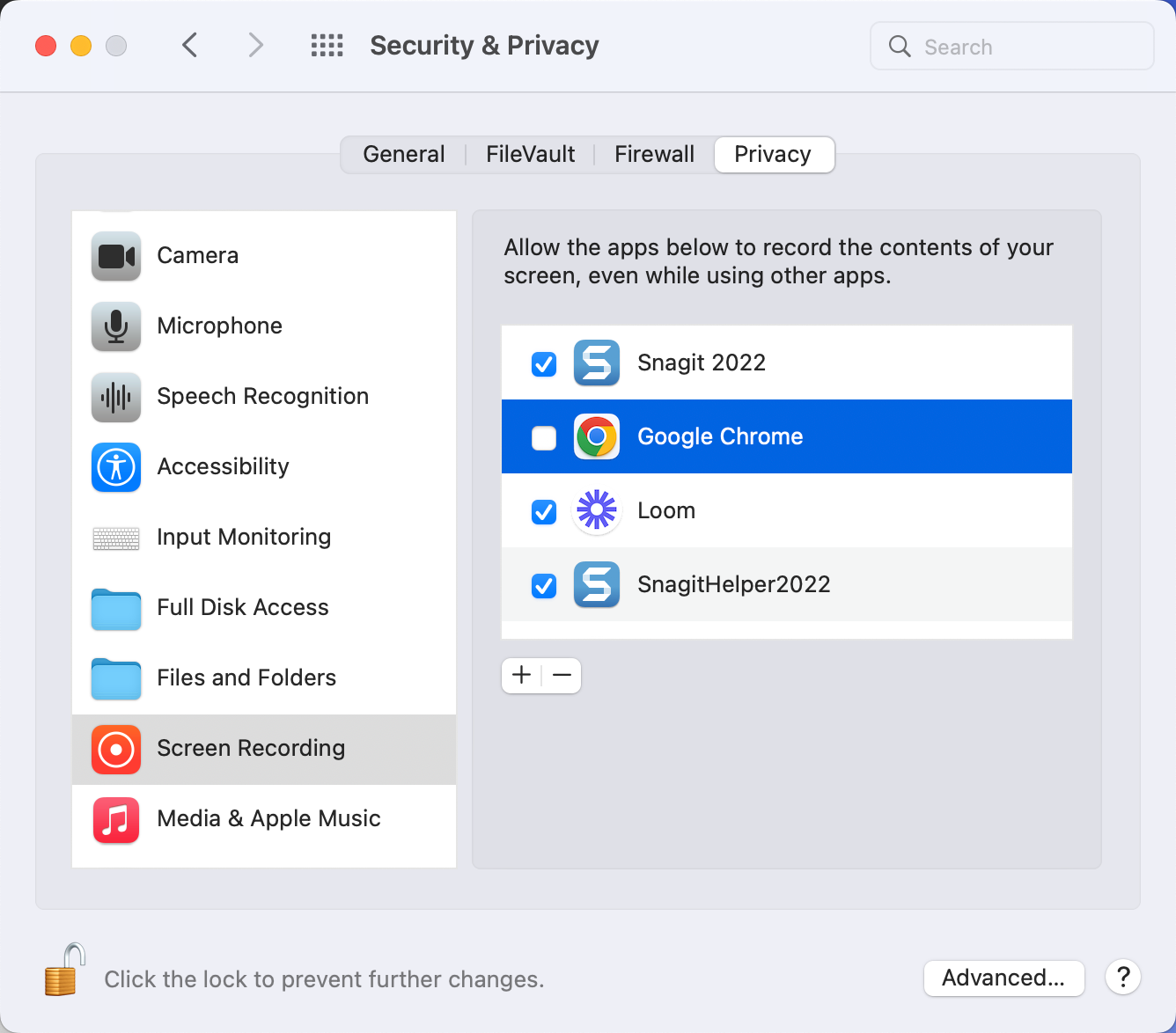Focus the Search field
Screen dimensions: 1176x1033
click(1012, 47)
